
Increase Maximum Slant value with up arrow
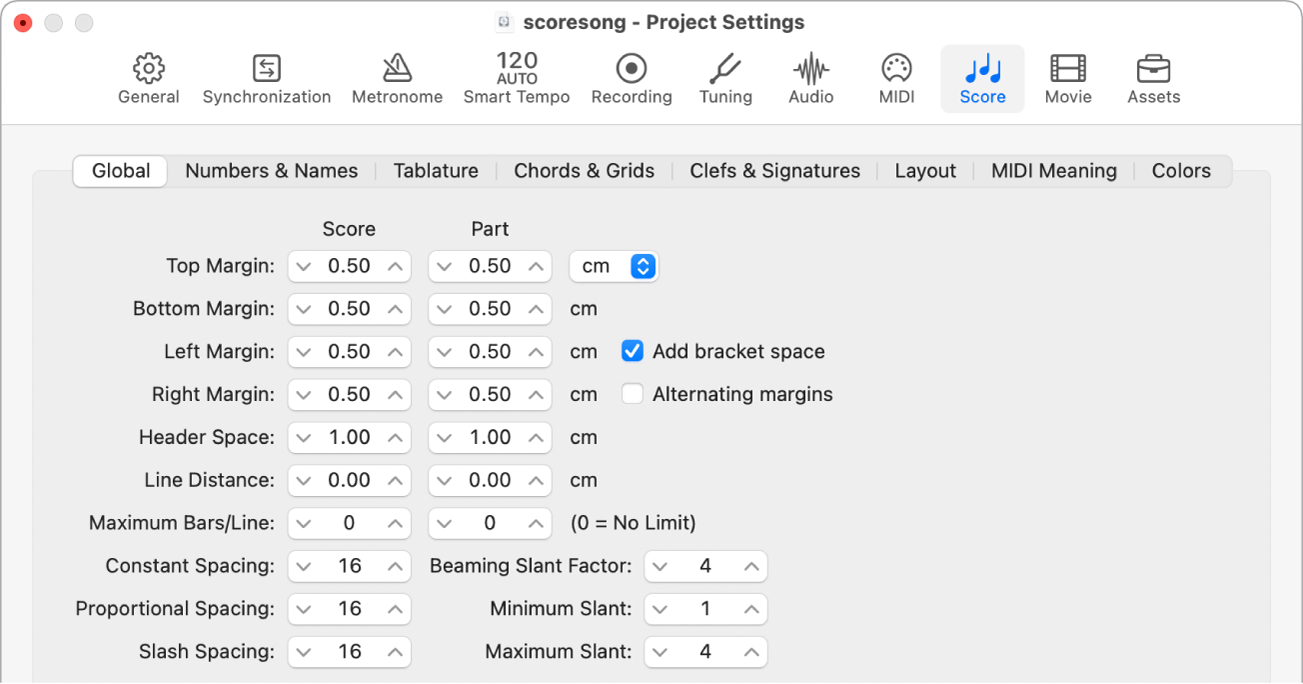pyautogui.click(x=752, y=652)
